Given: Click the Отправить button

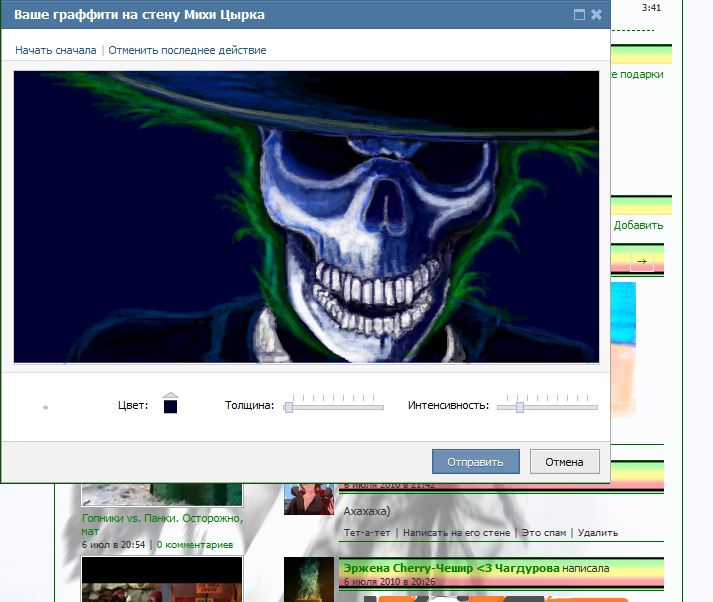Looking at the screenshot, I should pyautogui.click(x=475, y=461).
